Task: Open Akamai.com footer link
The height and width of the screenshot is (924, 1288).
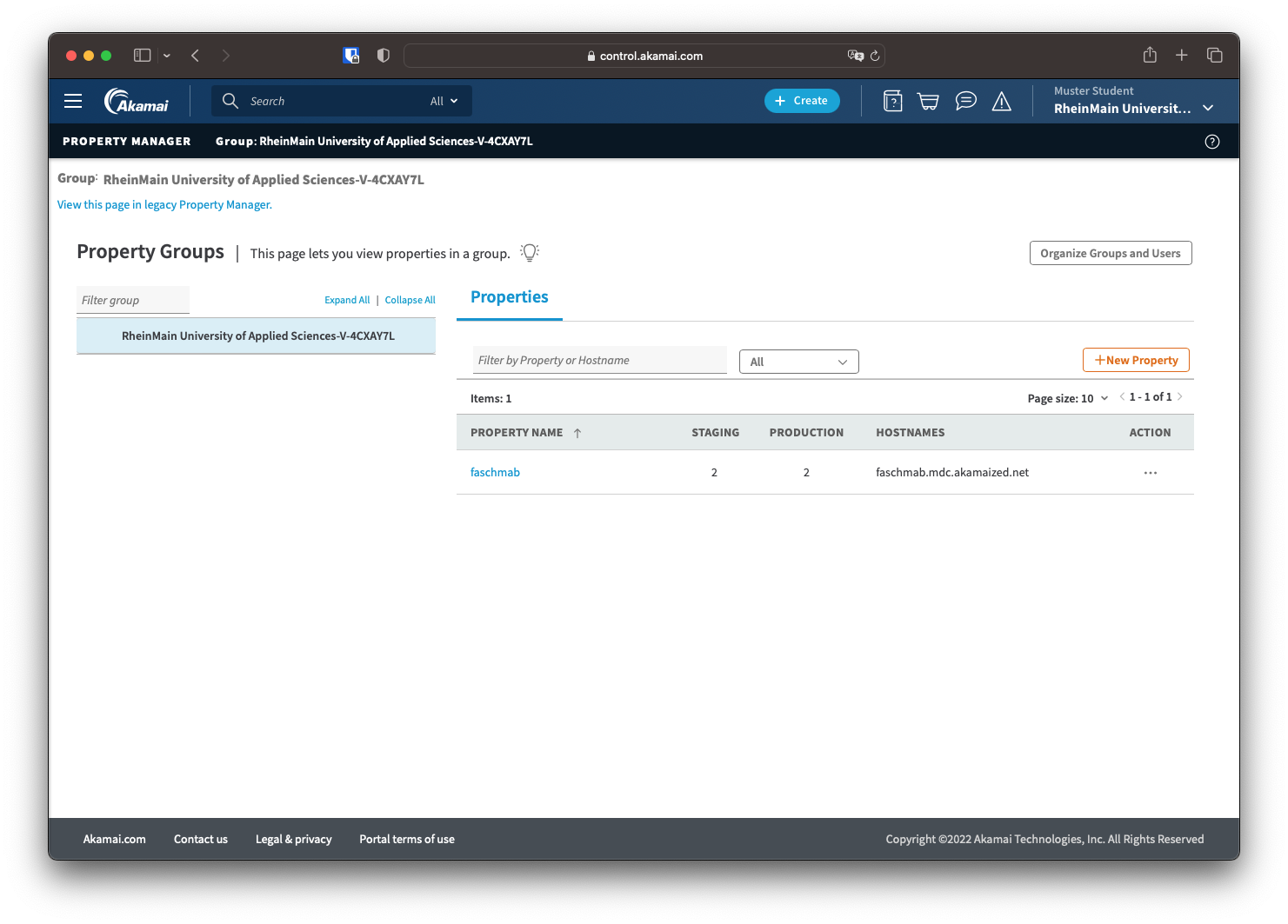Action: point(115,839)
